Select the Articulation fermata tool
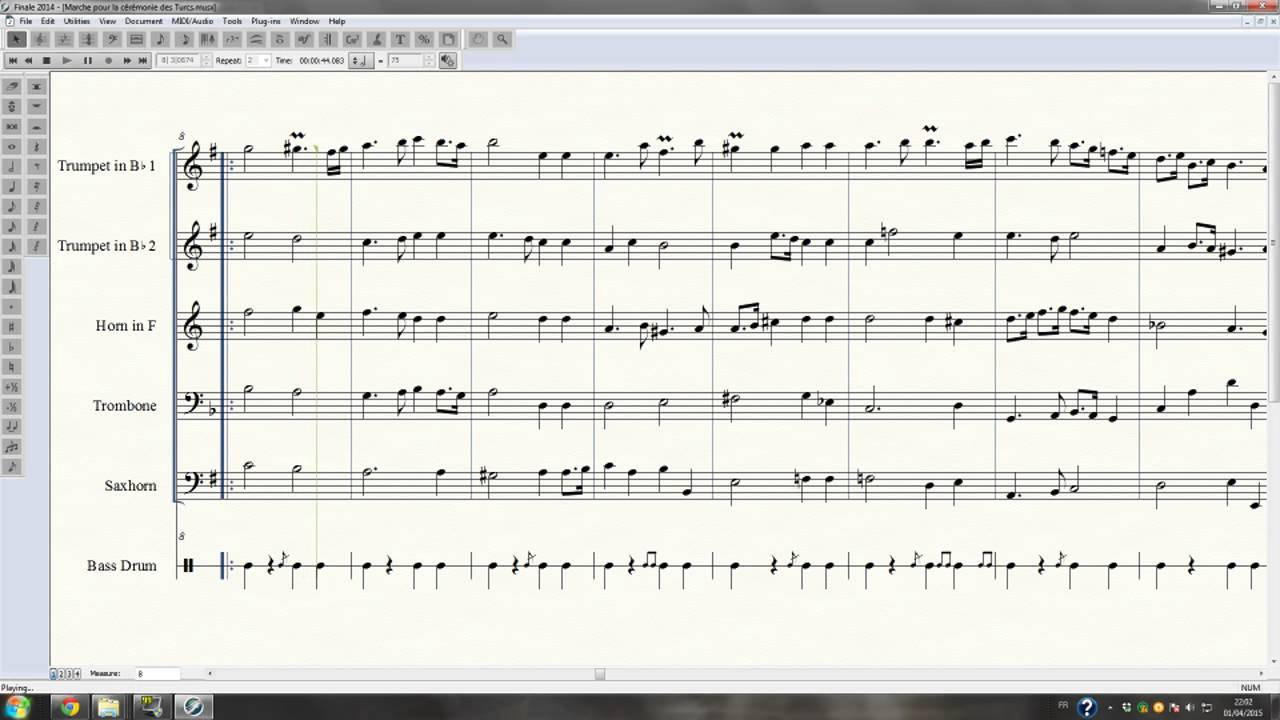Viewport: 1280px width, 720px height. click(280, 39)
